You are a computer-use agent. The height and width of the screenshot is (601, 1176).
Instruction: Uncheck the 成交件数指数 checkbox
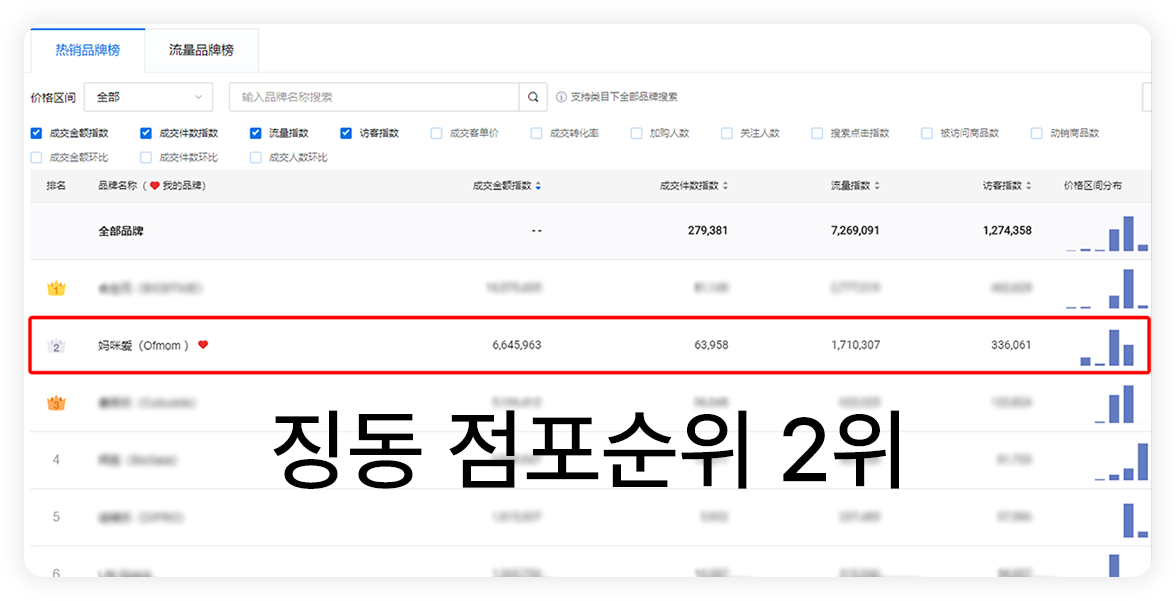pos(146,133)
